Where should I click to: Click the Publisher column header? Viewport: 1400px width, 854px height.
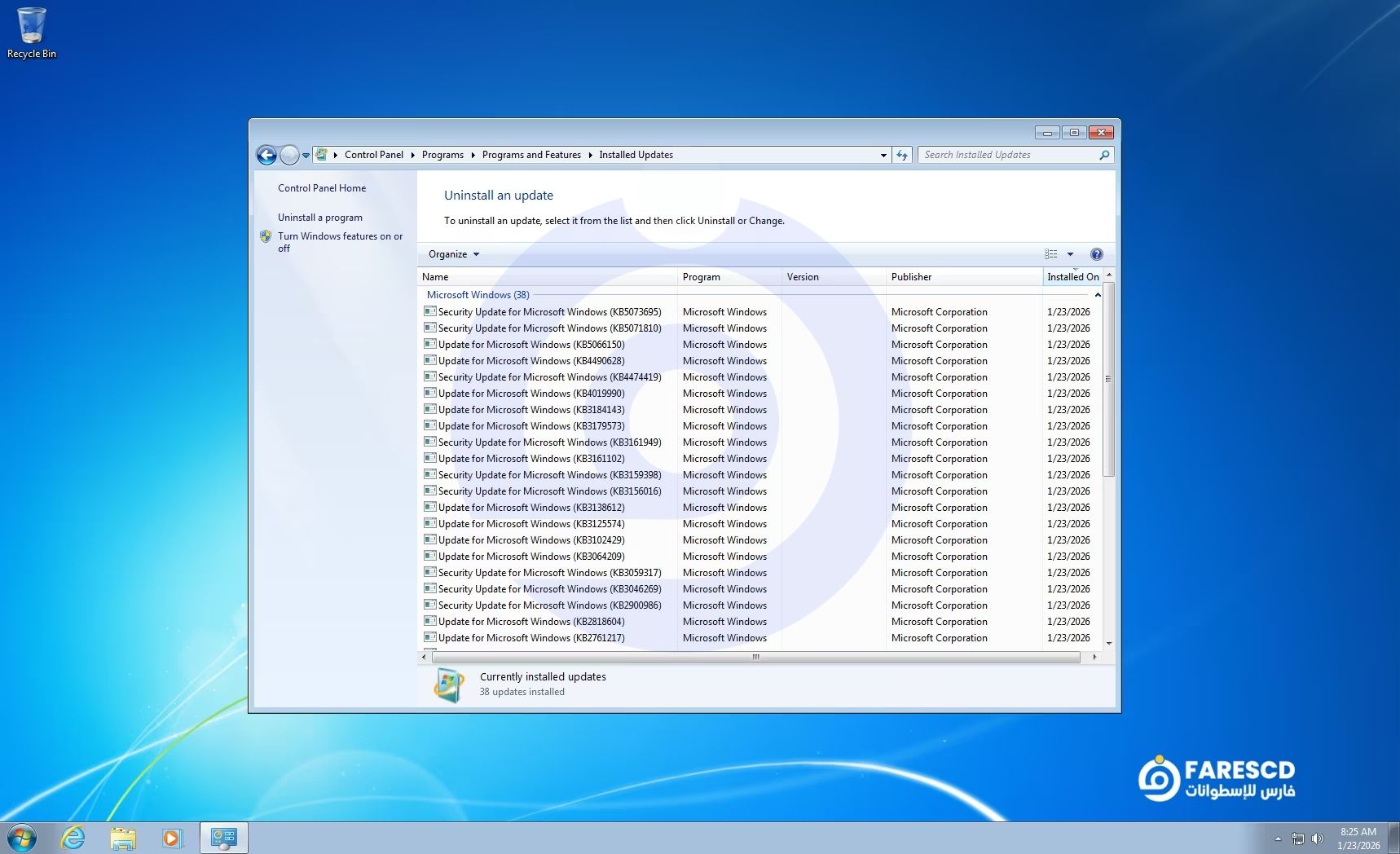point(911,277)
